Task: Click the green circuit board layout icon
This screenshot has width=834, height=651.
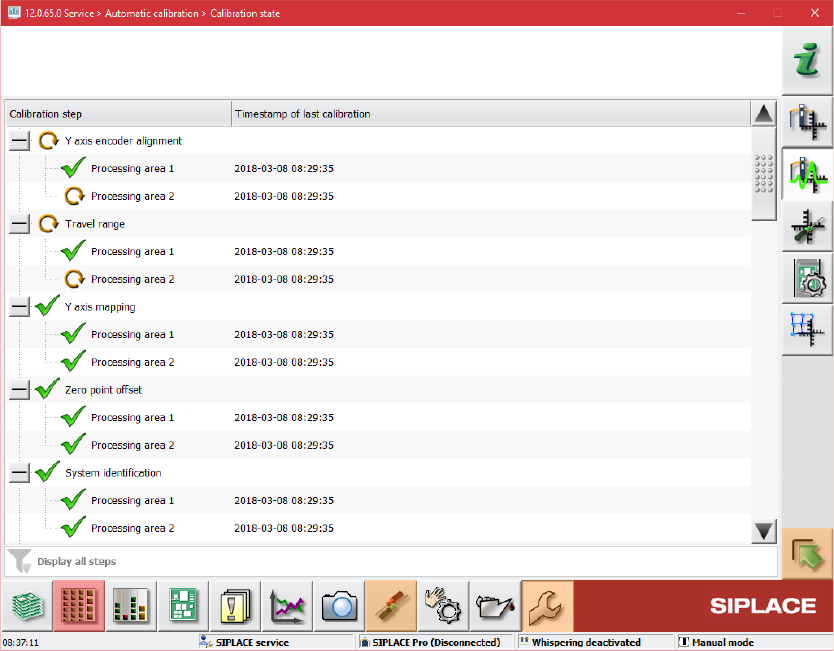Action: click(183, 606)
